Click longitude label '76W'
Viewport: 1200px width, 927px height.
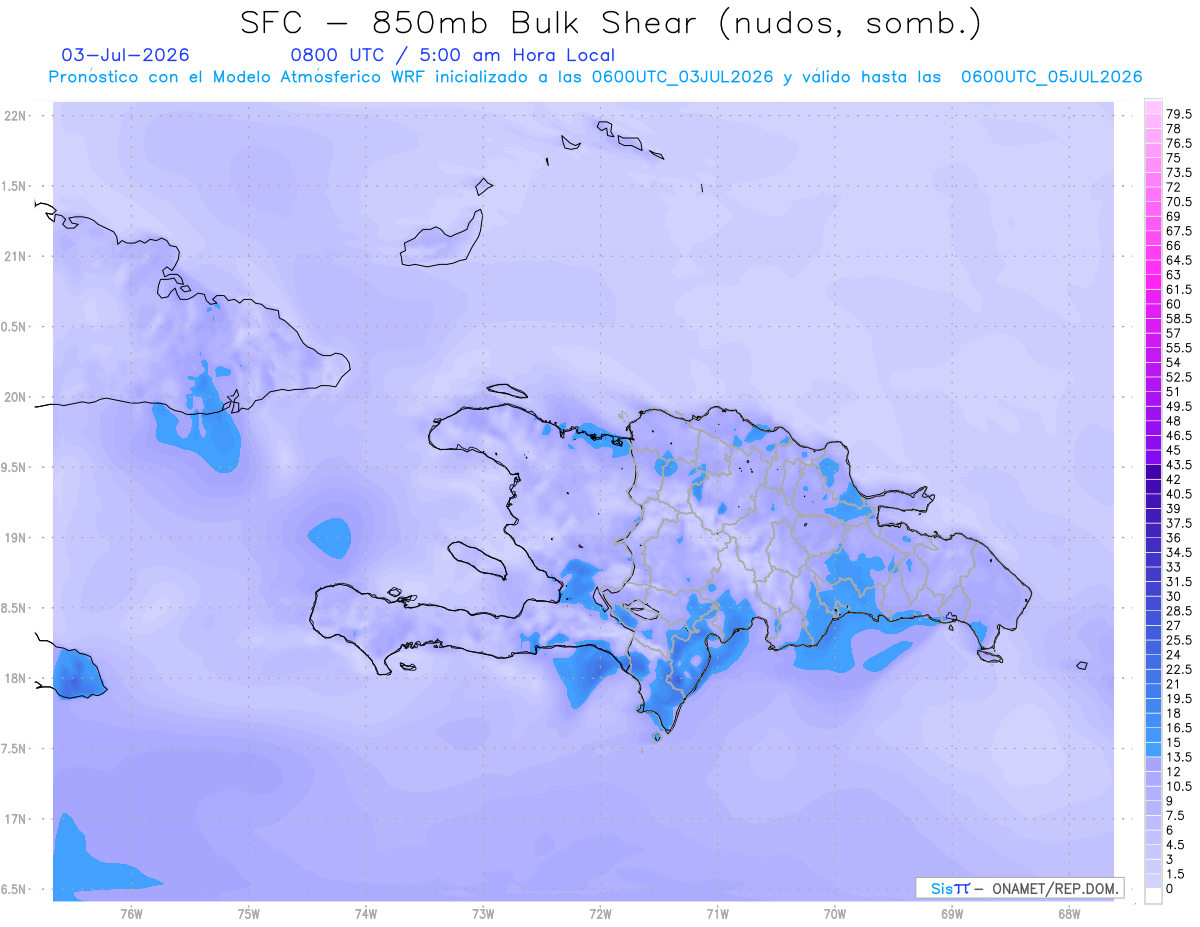[x=131, y=914]
